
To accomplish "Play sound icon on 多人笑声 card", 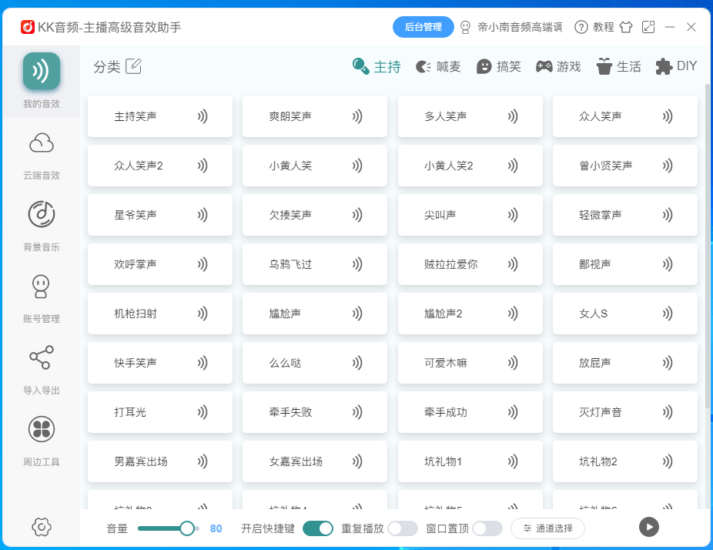I will pos(513,116).
